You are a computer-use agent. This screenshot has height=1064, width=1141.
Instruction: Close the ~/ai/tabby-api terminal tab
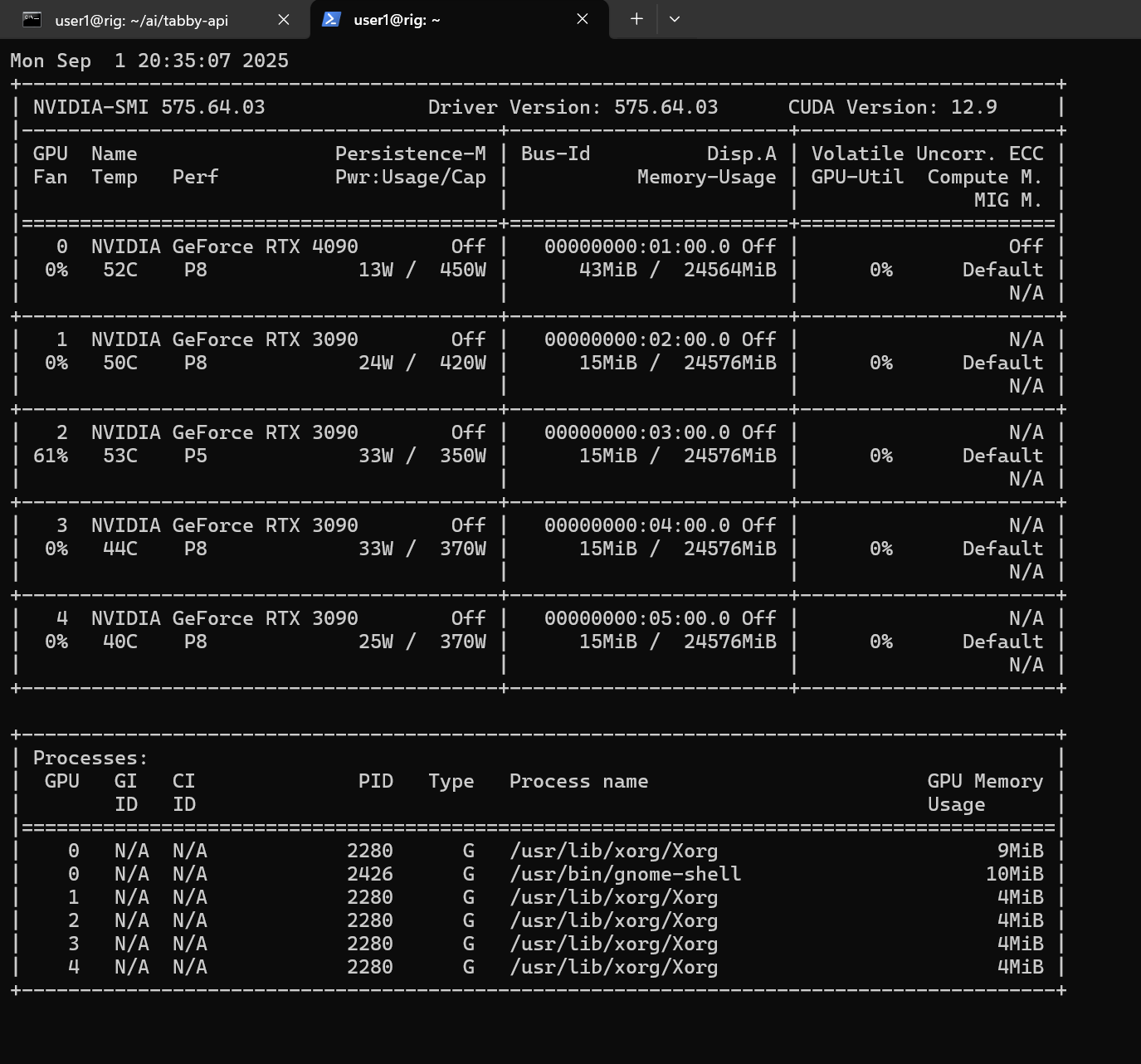[284, 20]
